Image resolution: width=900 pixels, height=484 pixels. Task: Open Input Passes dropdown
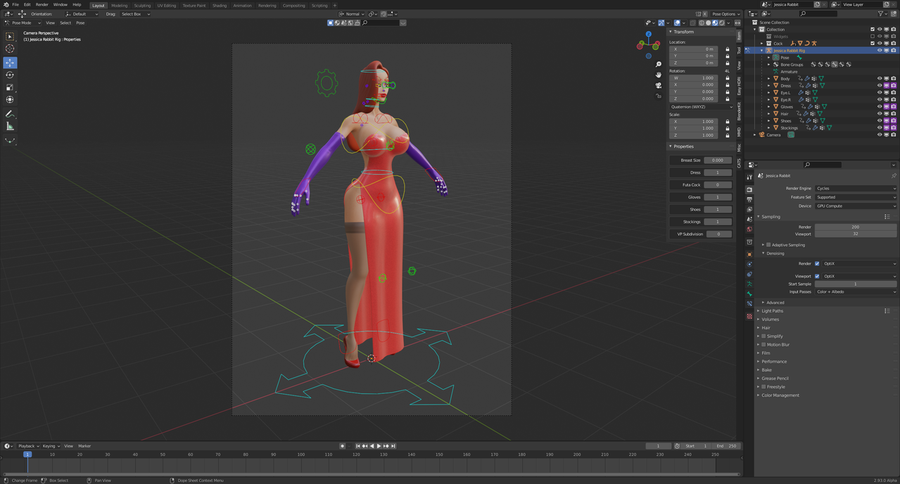pyautogui.click(x=855, y=292)
